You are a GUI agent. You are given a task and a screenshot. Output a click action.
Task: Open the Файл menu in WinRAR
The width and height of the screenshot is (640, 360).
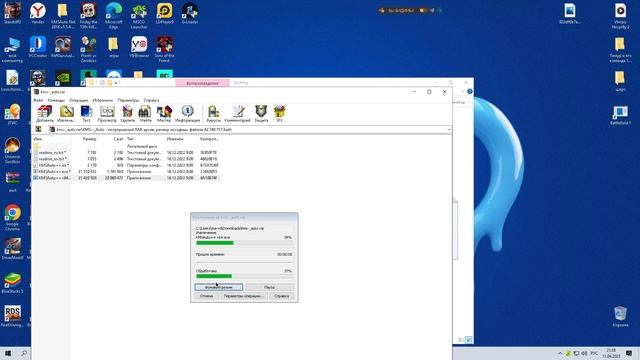click(x=38, y=100)
